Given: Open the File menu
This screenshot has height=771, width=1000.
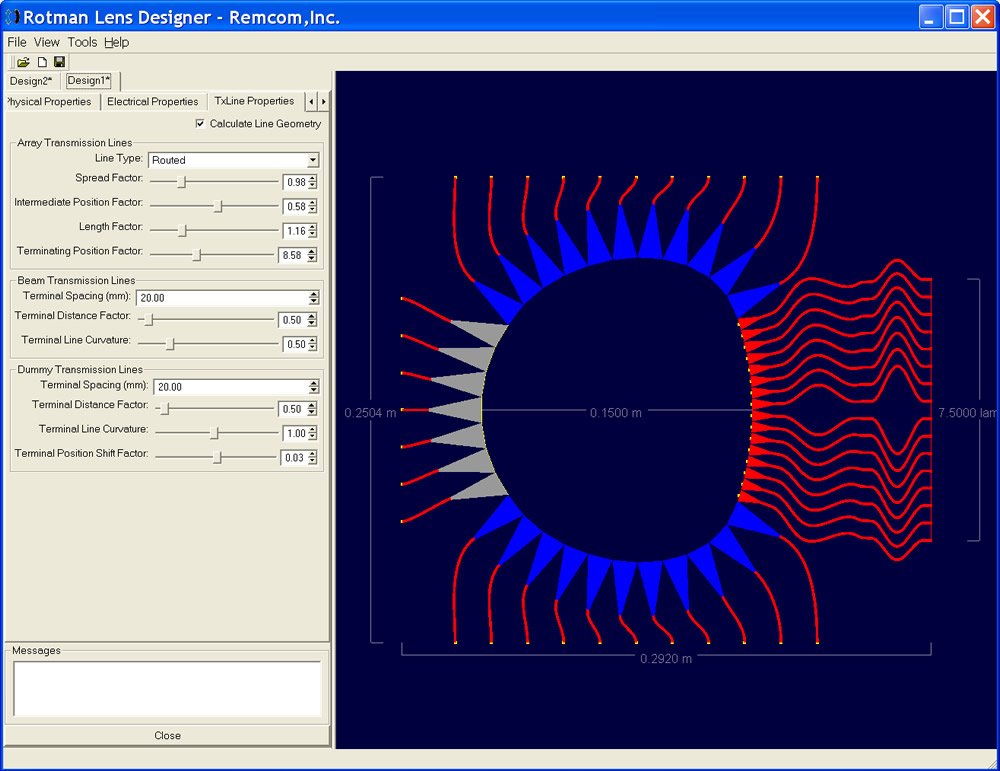Looking at the screenshot, I should point(16,42).
